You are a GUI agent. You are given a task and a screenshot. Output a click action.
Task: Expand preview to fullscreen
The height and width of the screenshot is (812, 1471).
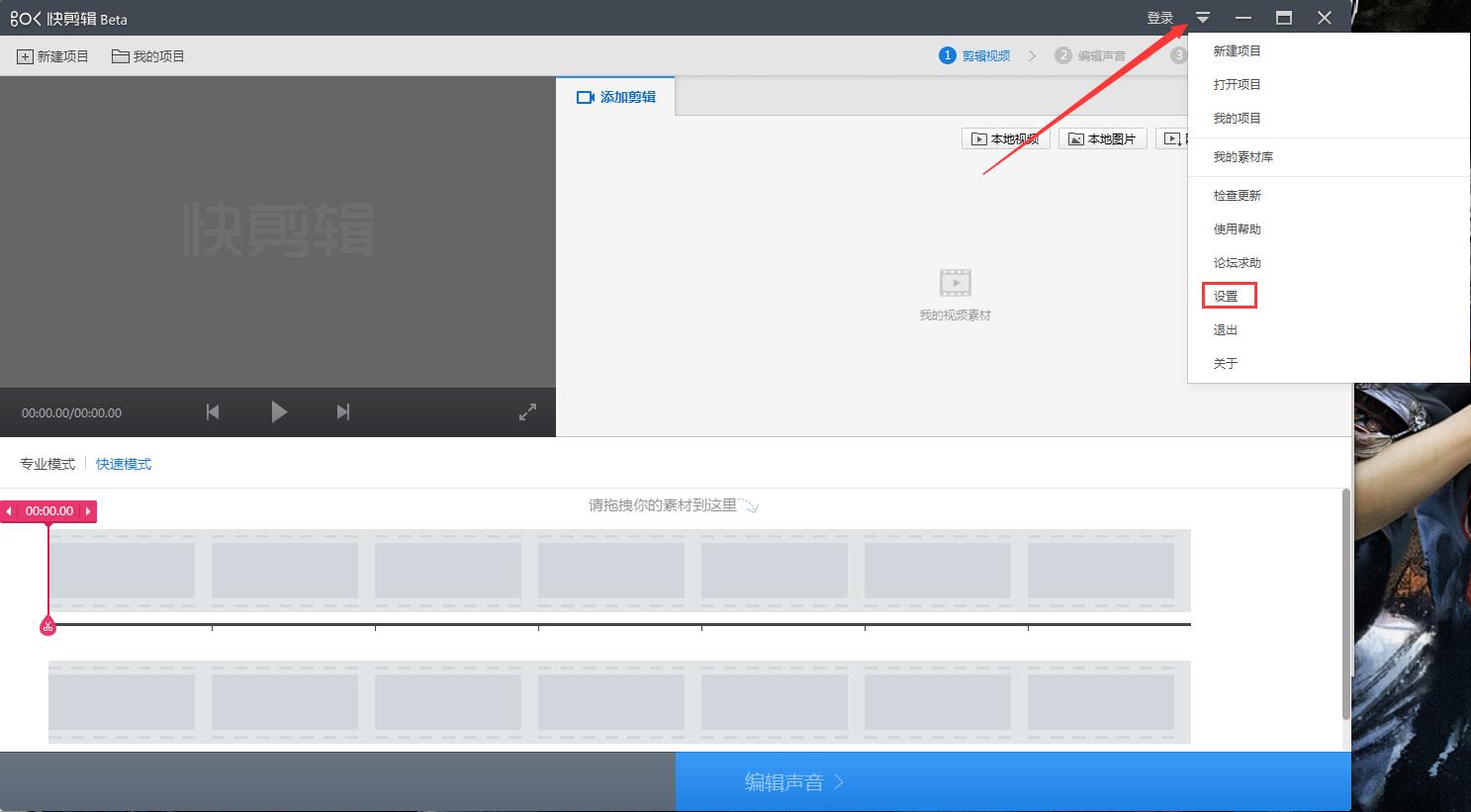pyautogui.click(x=527, y=412)
